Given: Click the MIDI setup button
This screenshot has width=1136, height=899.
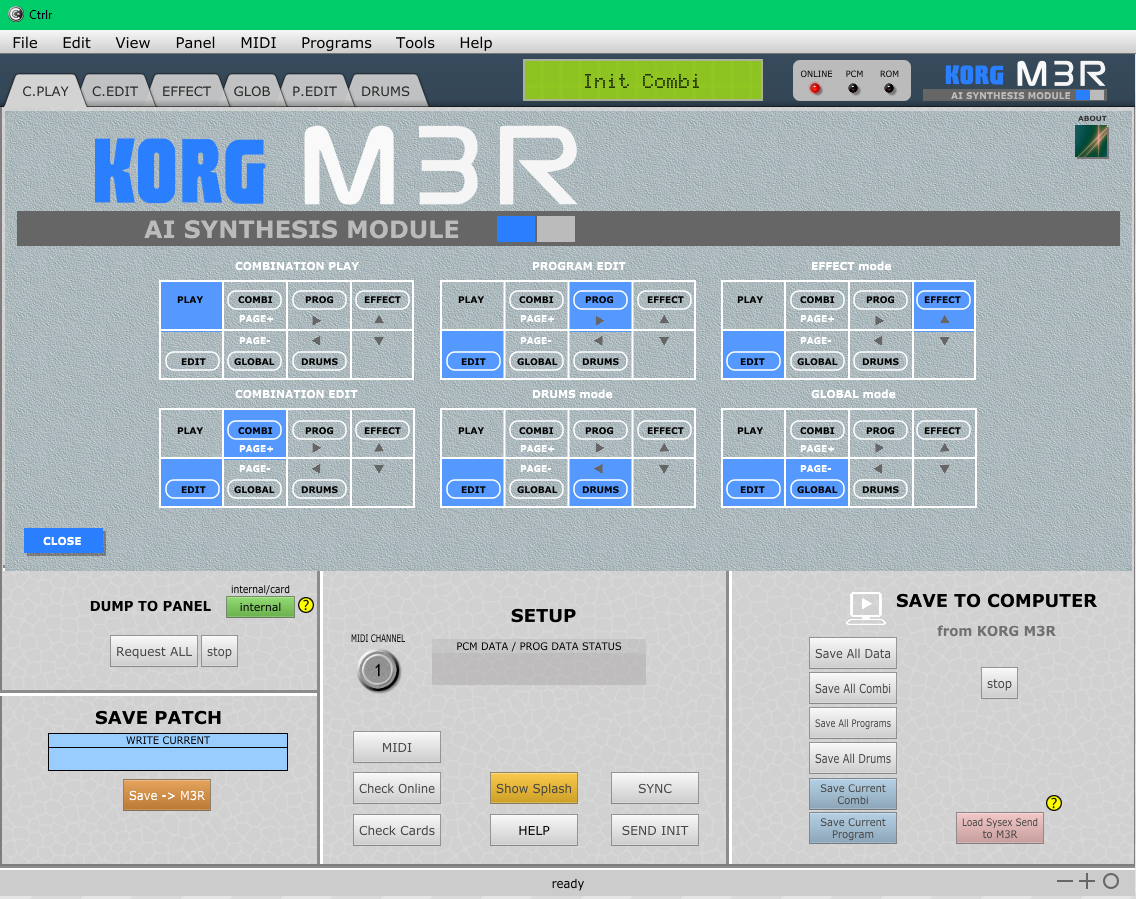Looking at the screenshot, I should click(x=396, y=747).
